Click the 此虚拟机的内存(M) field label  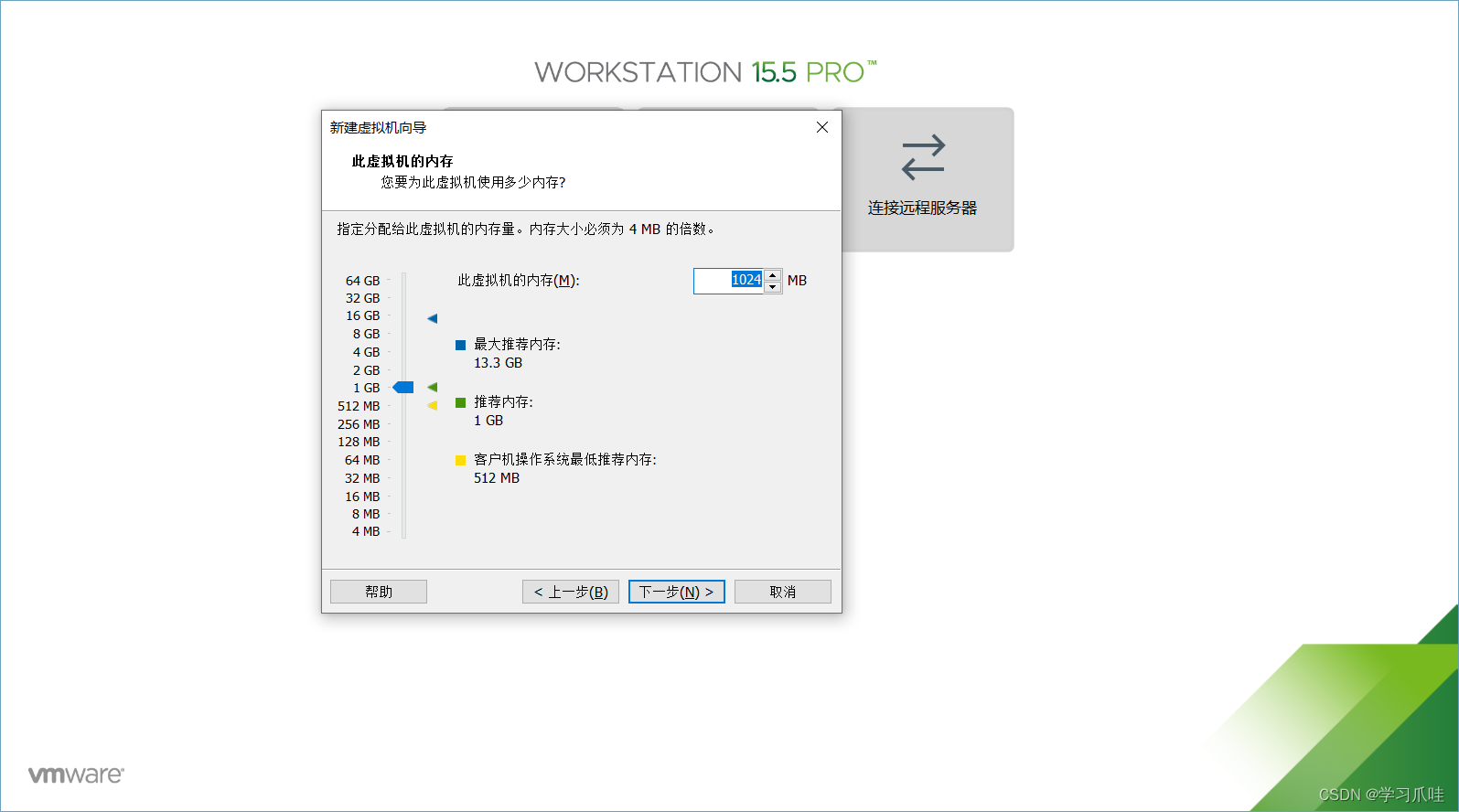point(519,281)
